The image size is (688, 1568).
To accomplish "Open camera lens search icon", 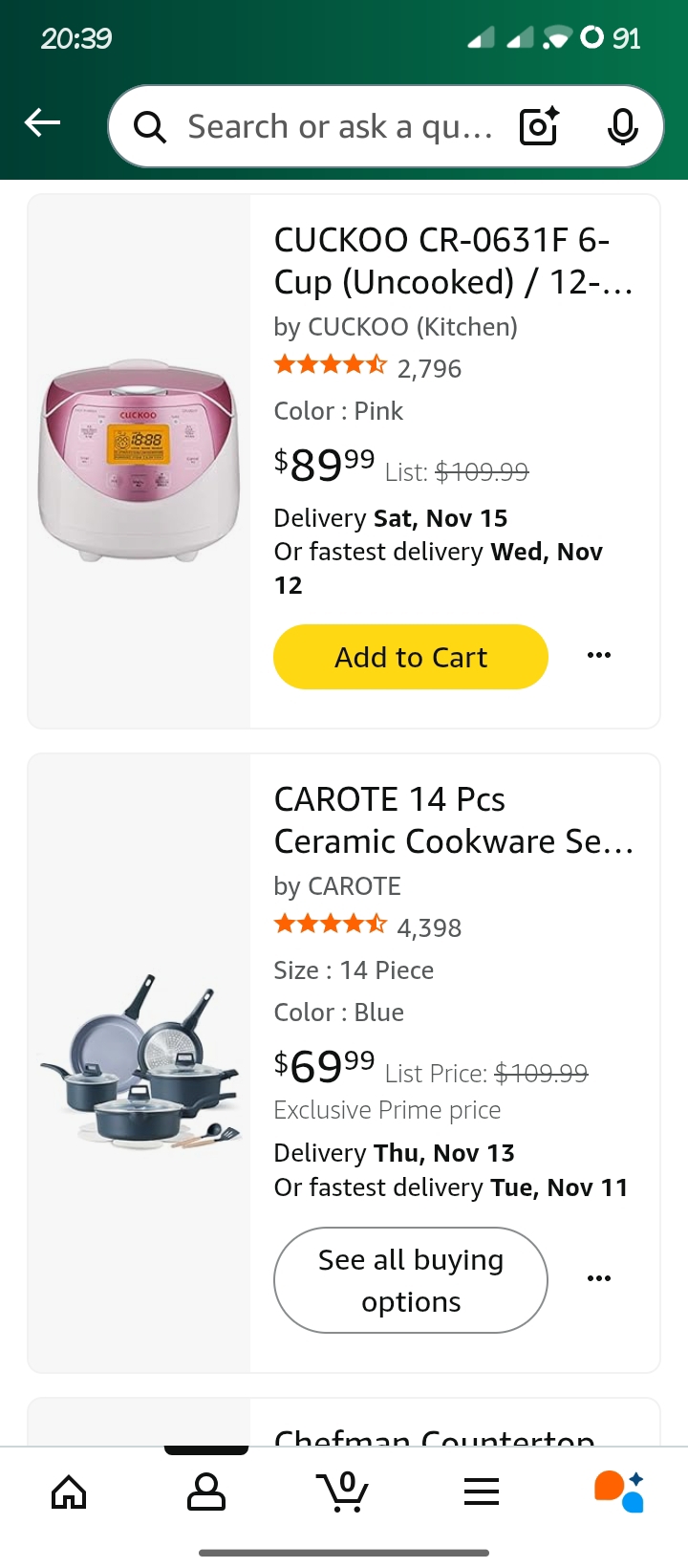I will 539,126.
